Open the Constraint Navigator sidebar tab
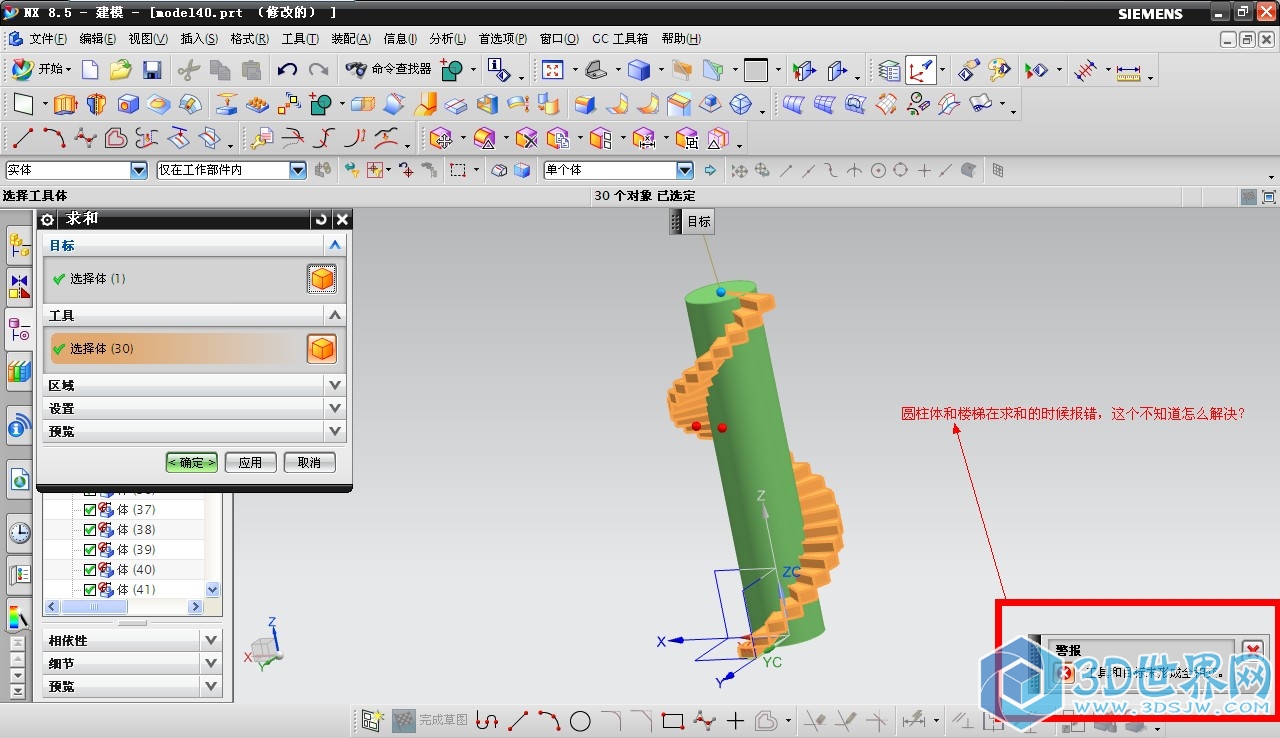The width and height of the screenshot is (1280, 738). point(19,287)
